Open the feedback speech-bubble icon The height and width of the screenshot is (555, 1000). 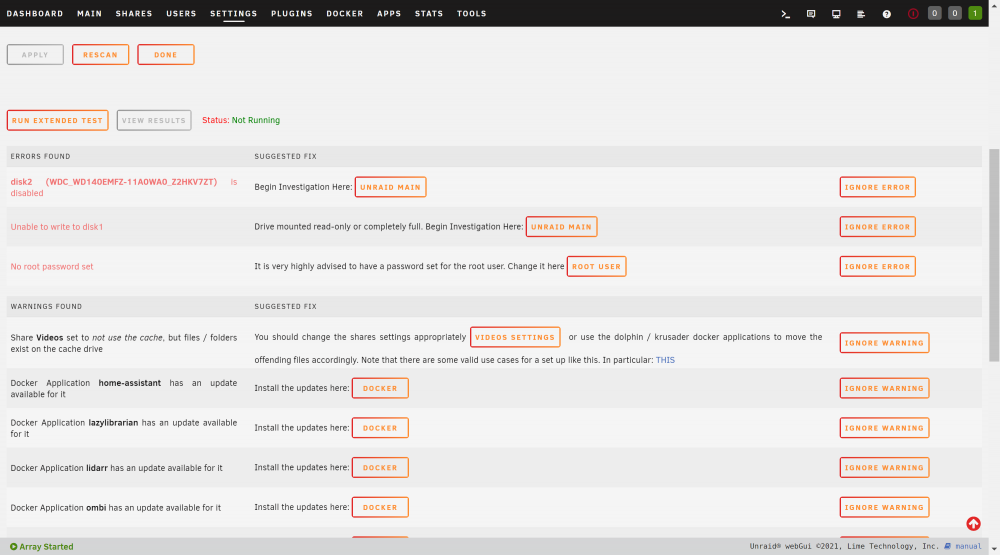tap(811, 14)
